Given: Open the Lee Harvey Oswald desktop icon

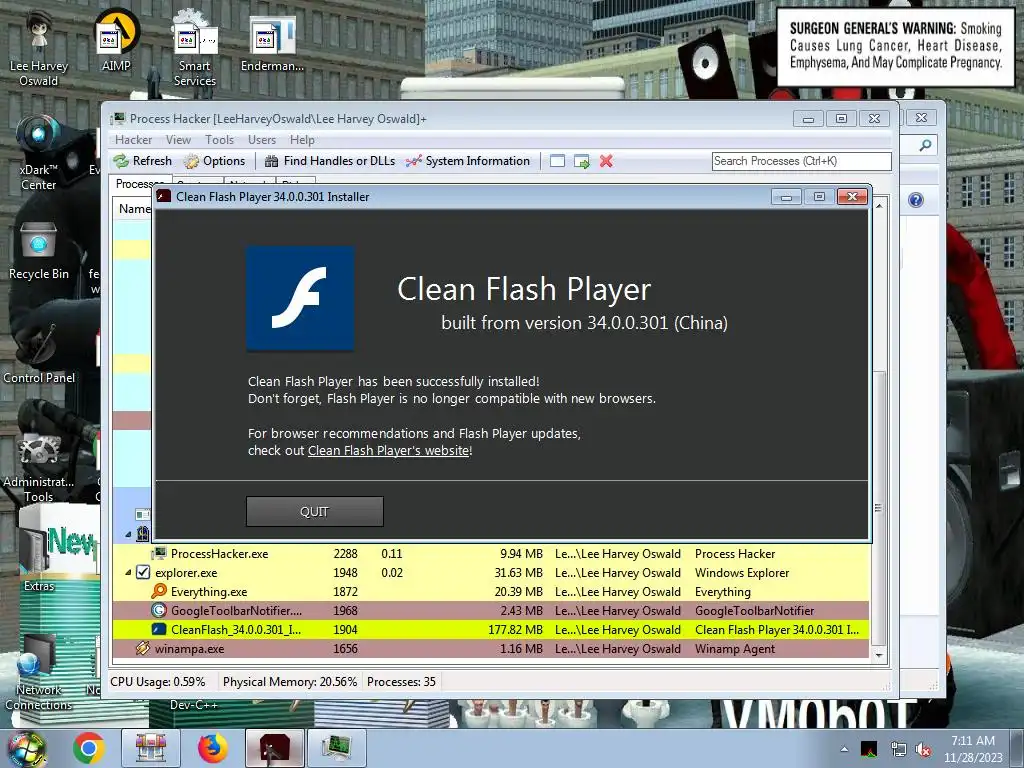Looking at the screenshot, I should tap(39, 48).
